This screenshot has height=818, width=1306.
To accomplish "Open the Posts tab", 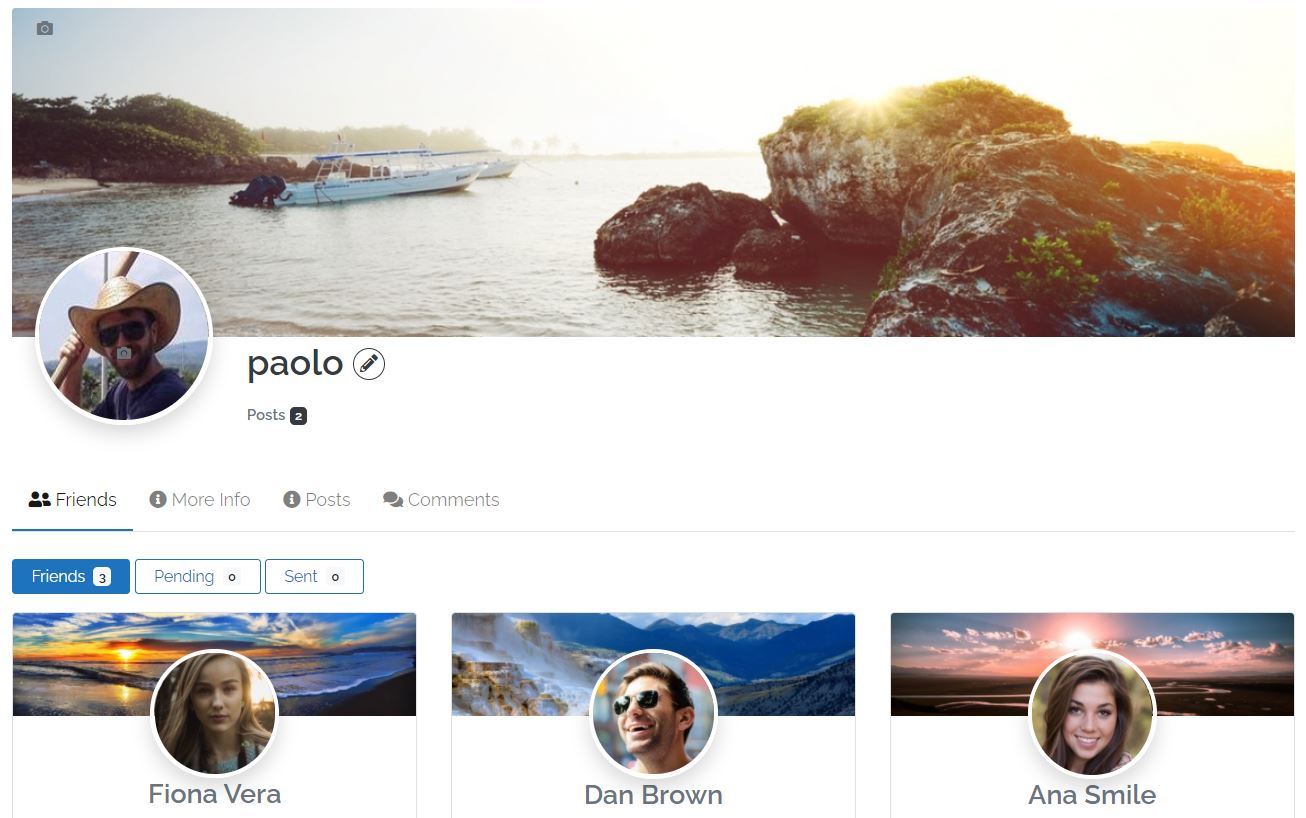I will tap(317, 499).
